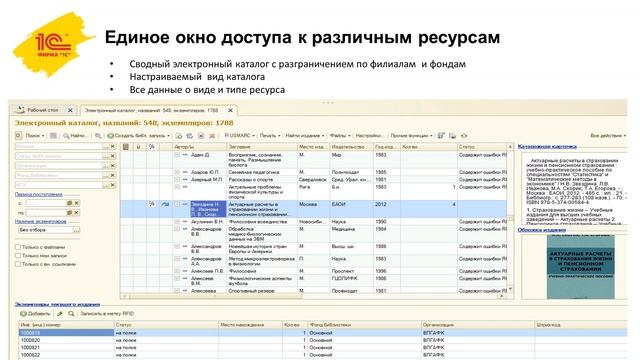Image resolution: width=640 pixels, height=360 pixels.
Task: Expand the Адам Д. row
Action: coord(177,155)
